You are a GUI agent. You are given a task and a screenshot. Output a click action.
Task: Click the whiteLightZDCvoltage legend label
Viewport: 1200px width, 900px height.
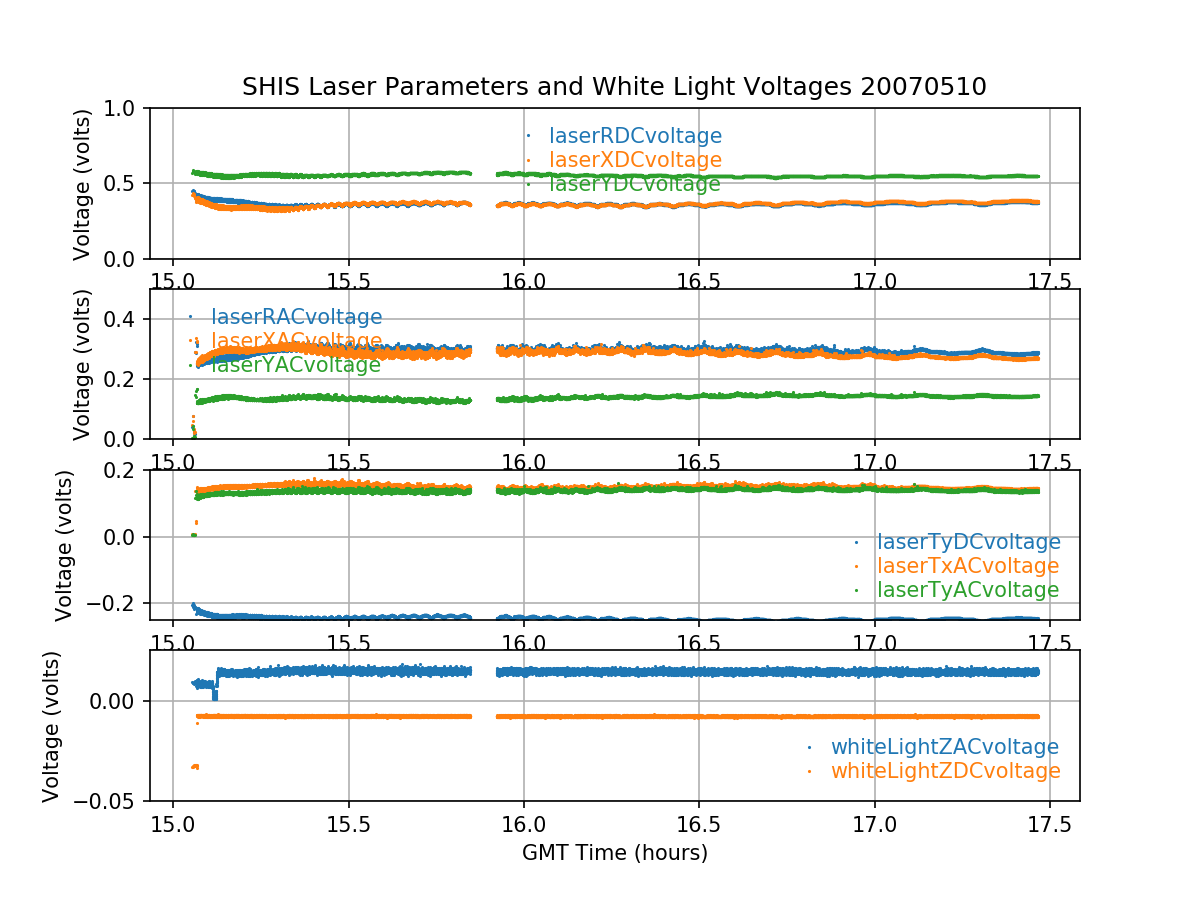945,771
